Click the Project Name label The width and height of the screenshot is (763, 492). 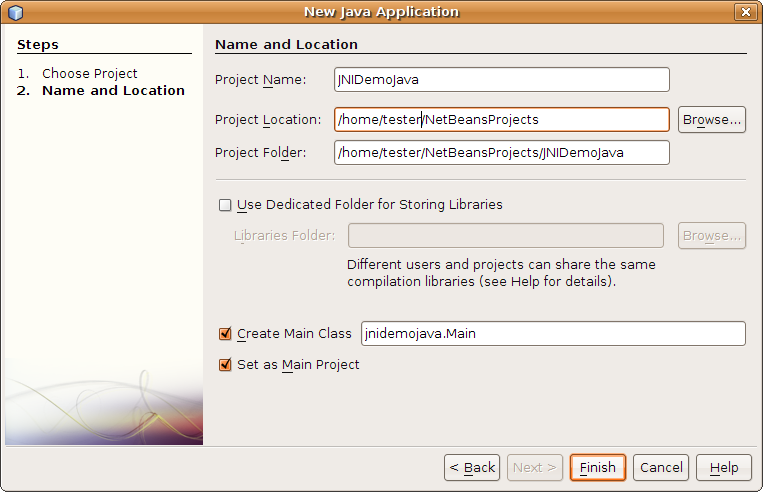pyautogui.click(x=260, y=80)
